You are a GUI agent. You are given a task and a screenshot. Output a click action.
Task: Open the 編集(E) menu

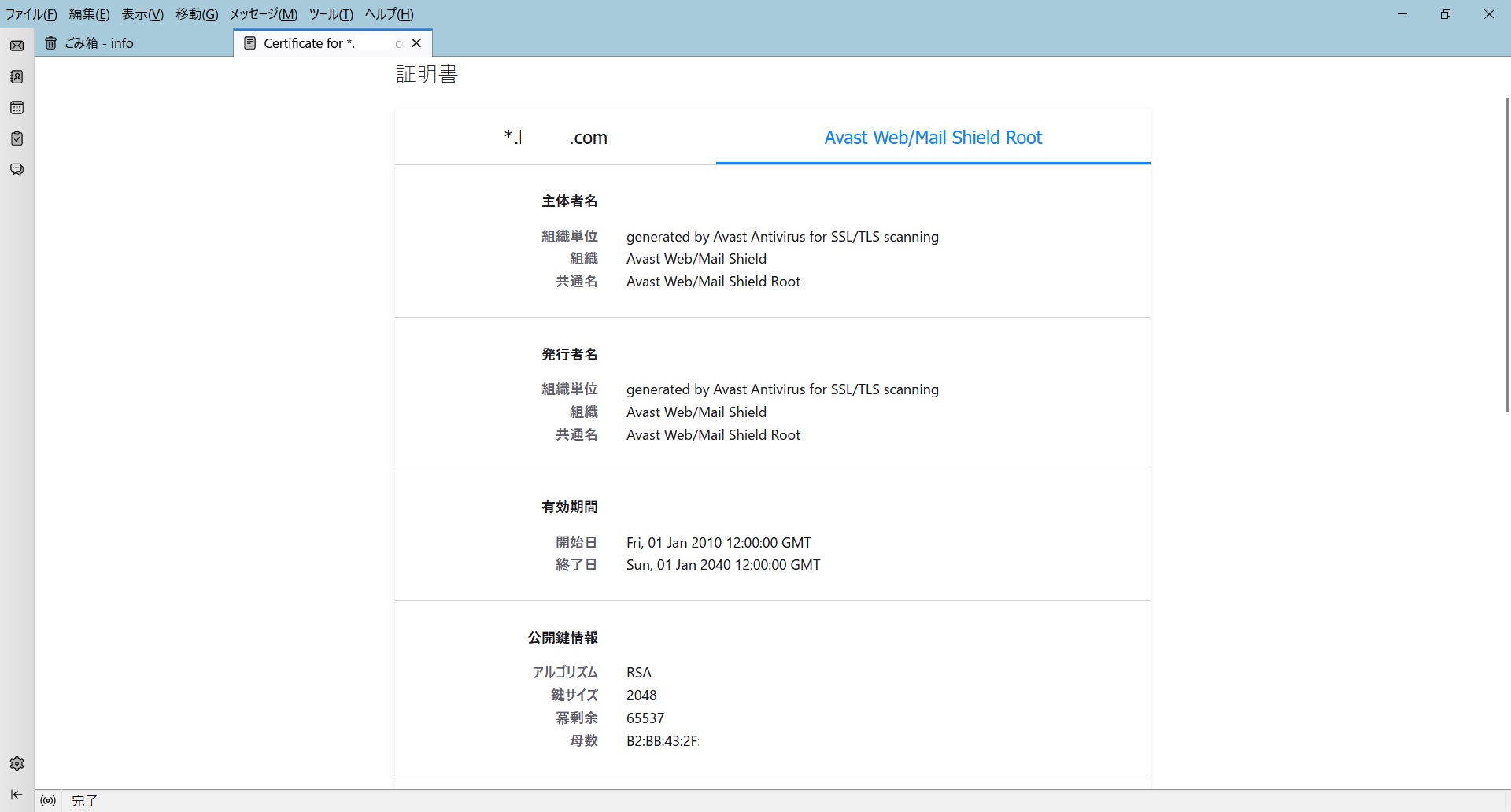89,14
